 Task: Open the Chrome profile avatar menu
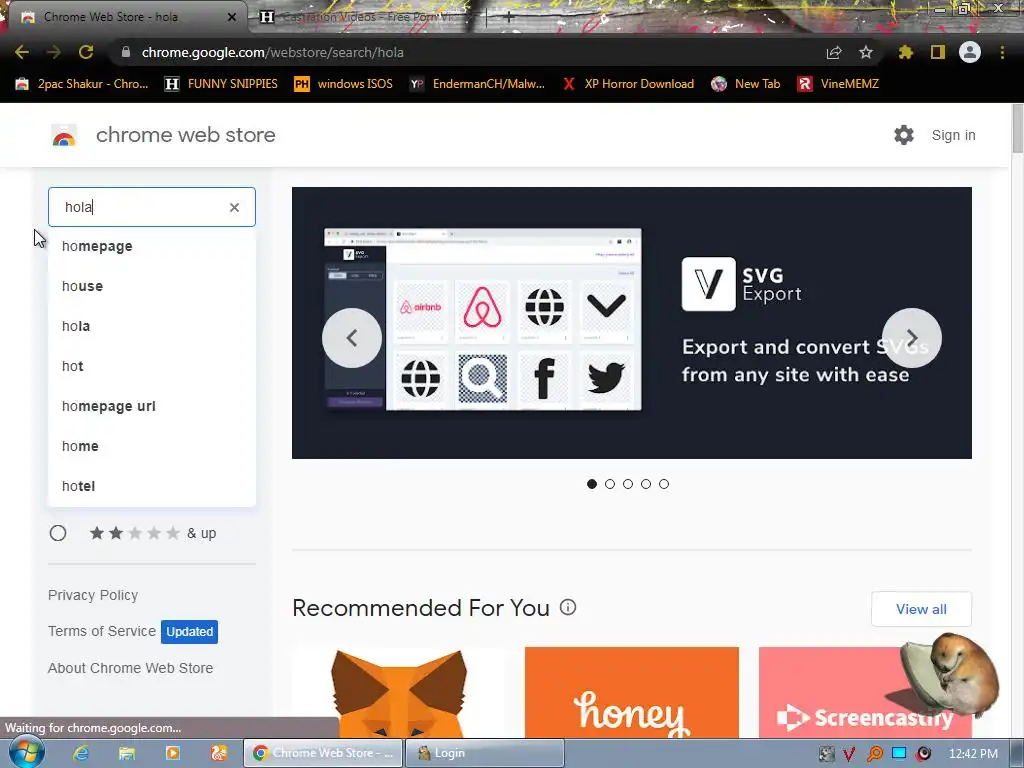970,52
